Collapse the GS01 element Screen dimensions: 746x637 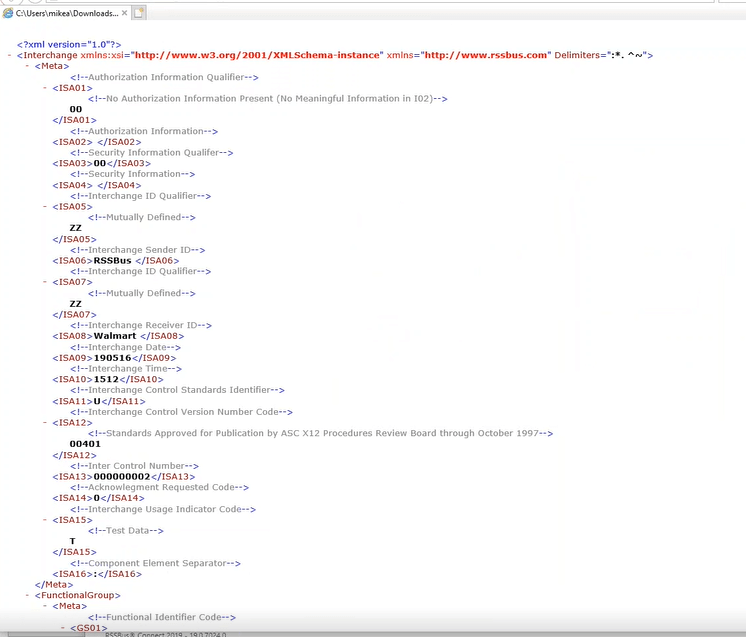coord(63,628)
